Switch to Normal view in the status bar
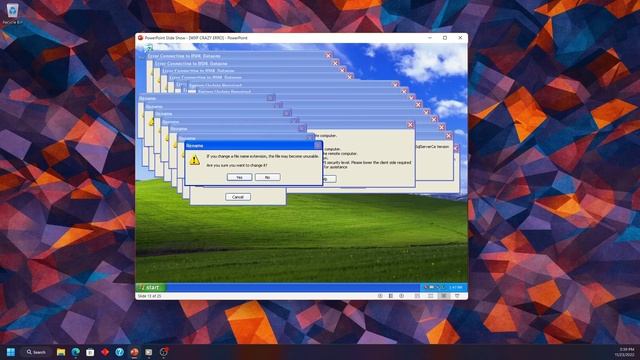Screen dimensions: 640x360 [417, 296]
